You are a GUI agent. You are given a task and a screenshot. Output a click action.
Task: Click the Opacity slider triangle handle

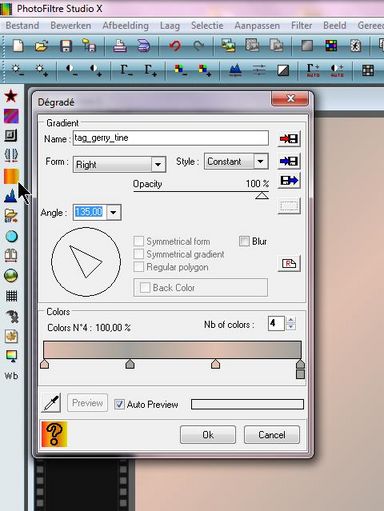pos(262,195)
